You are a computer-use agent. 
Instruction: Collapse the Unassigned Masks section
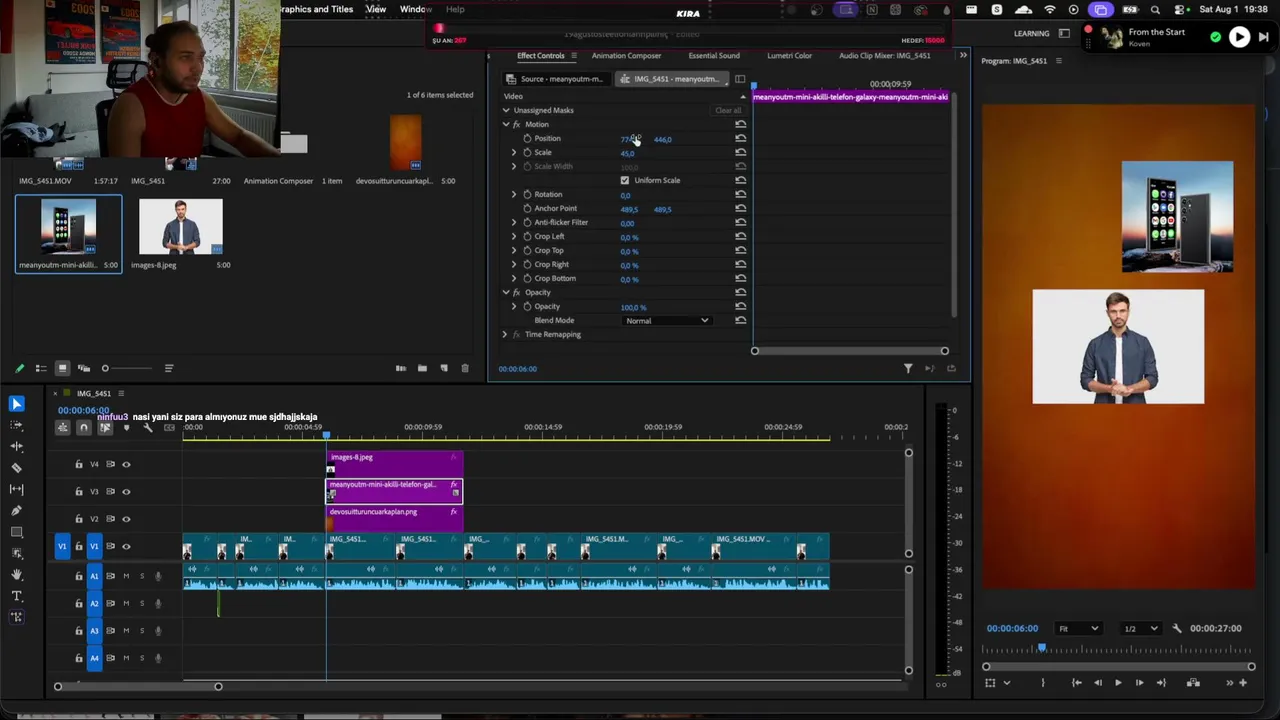coord(506,110)
